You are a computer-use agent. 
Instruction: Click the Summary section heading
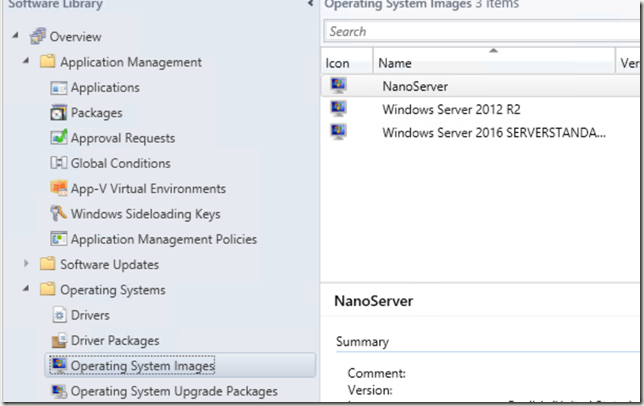pyautogui.click(x=362, y=342)
